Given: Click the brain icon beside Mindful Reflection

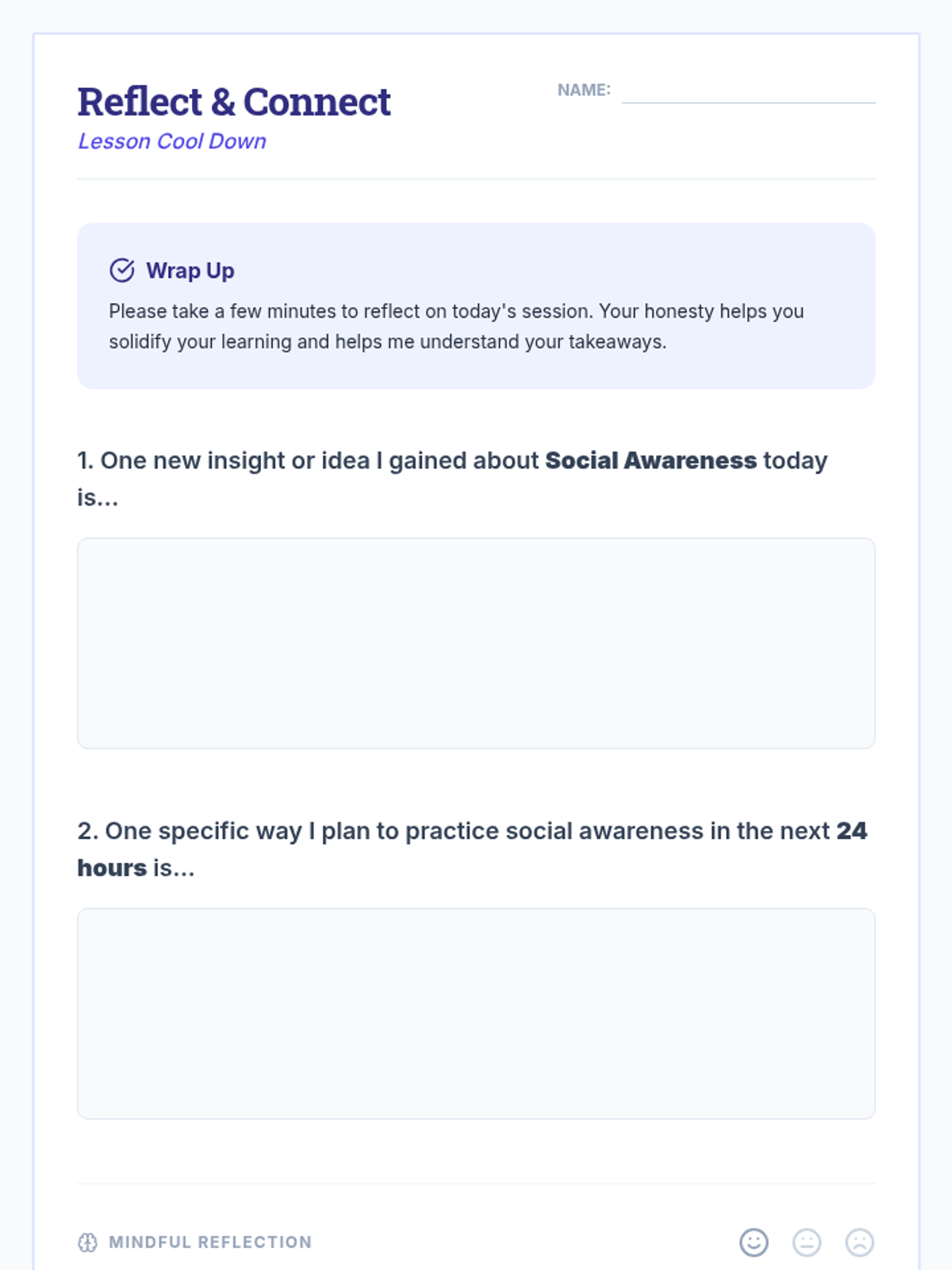Looking at the screenshot, I should click(x=87, y=1242).
